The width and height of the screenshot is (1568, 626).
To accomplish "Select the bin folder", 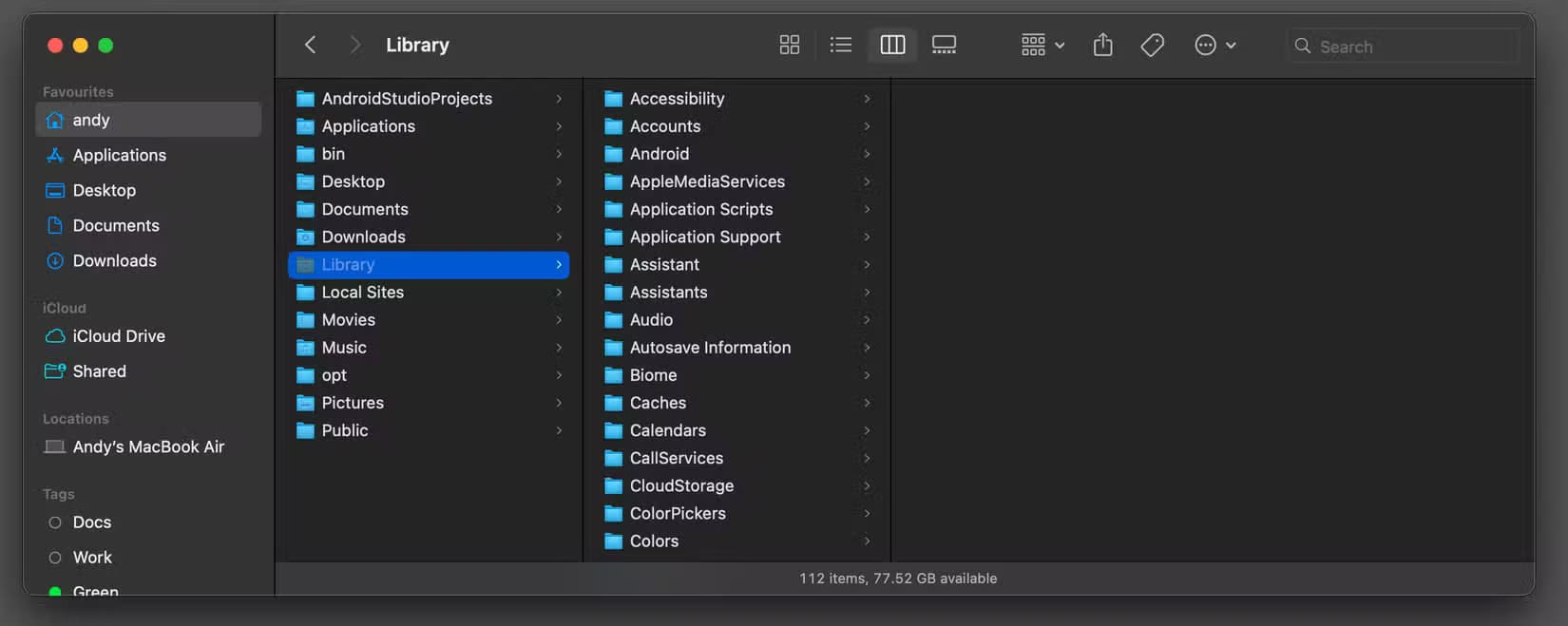I will [429, 154].
